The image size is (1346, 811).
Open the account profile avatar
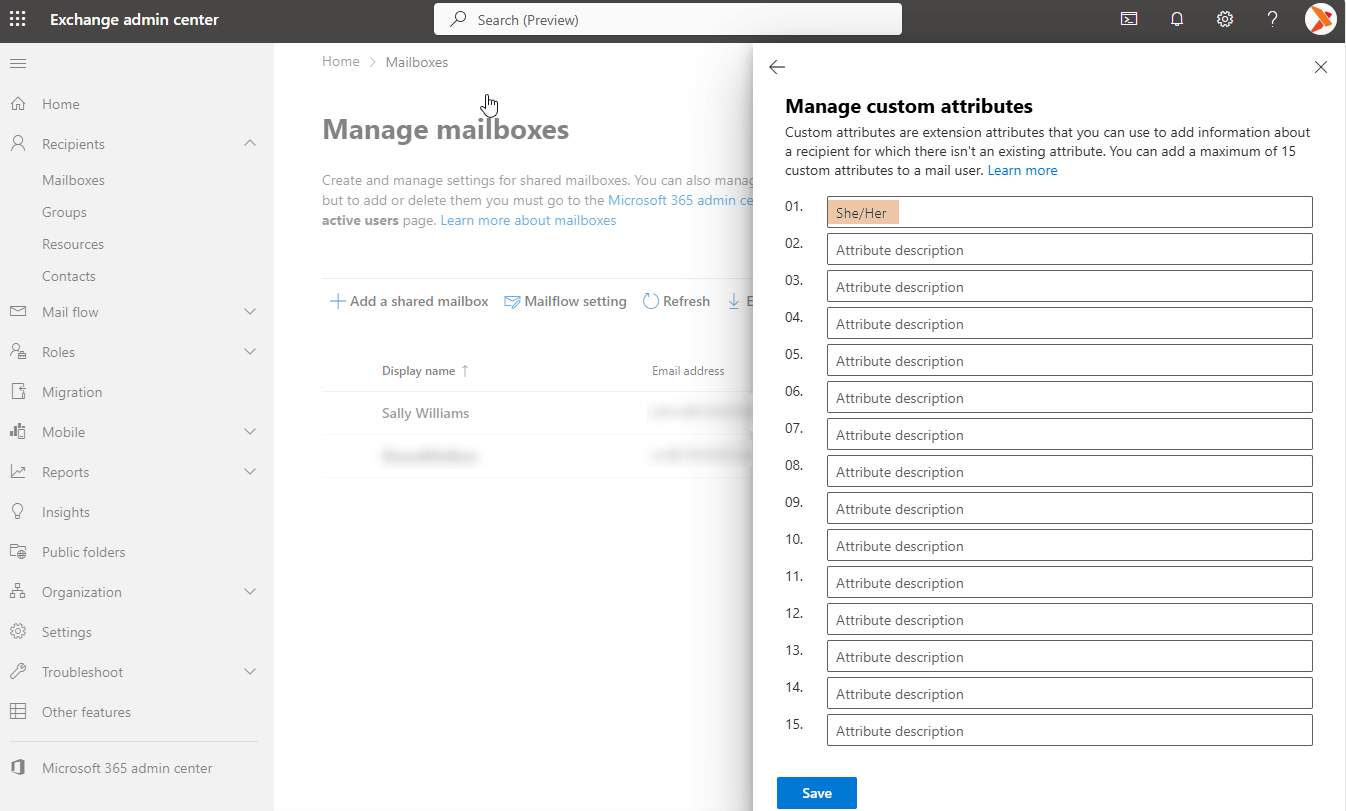coord(1320,19)
